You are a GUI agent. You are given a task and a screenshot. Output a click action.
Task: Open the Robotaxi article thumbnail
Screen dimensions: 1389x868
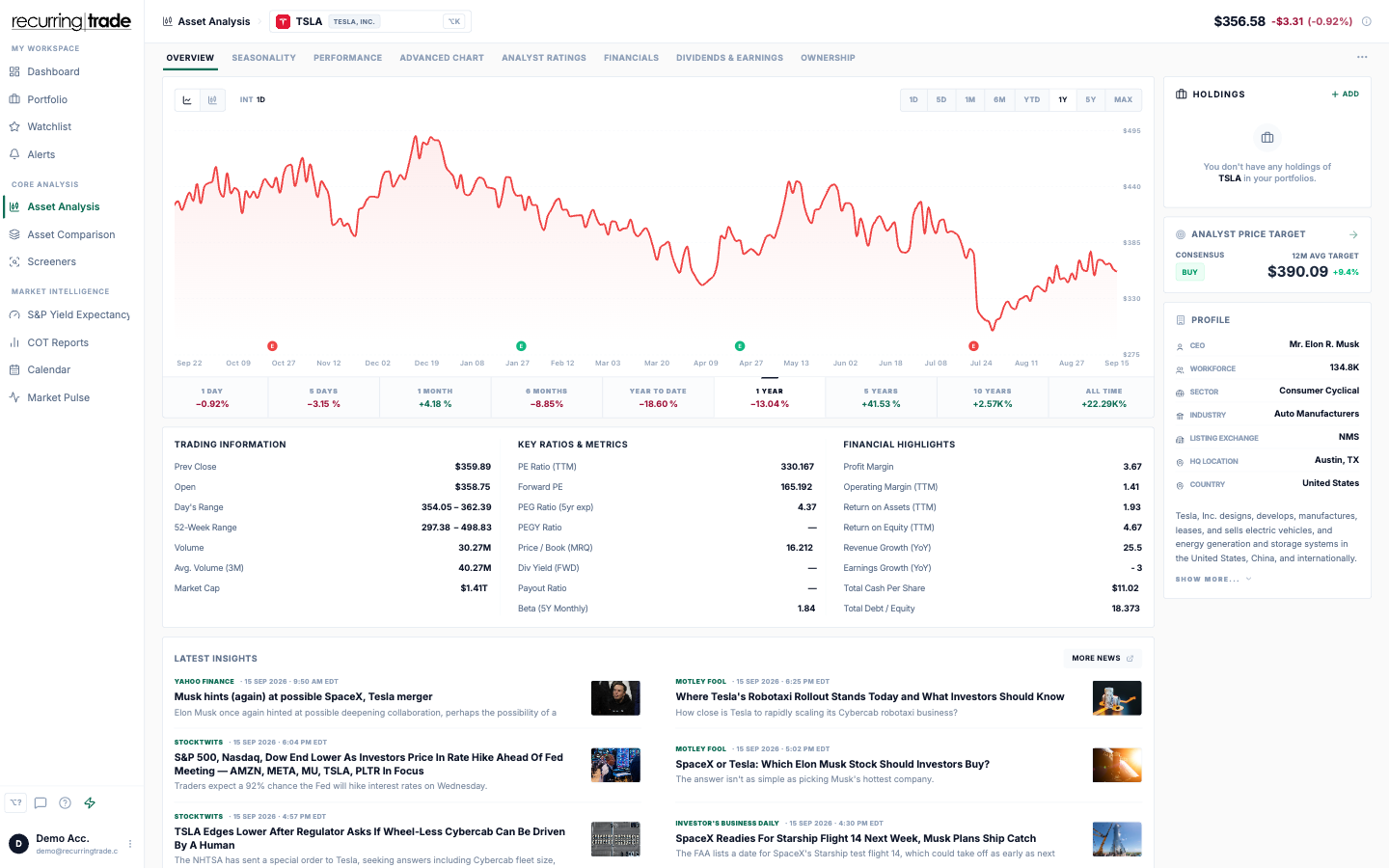[1117, 698]
